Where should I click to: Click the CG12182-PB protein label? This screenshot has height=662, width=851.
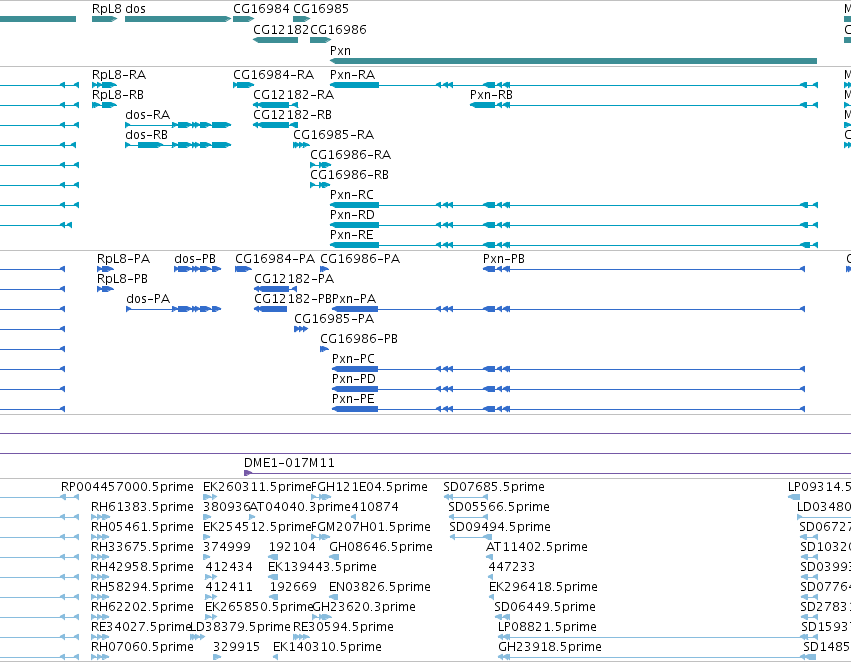click(x=293, y=298)
